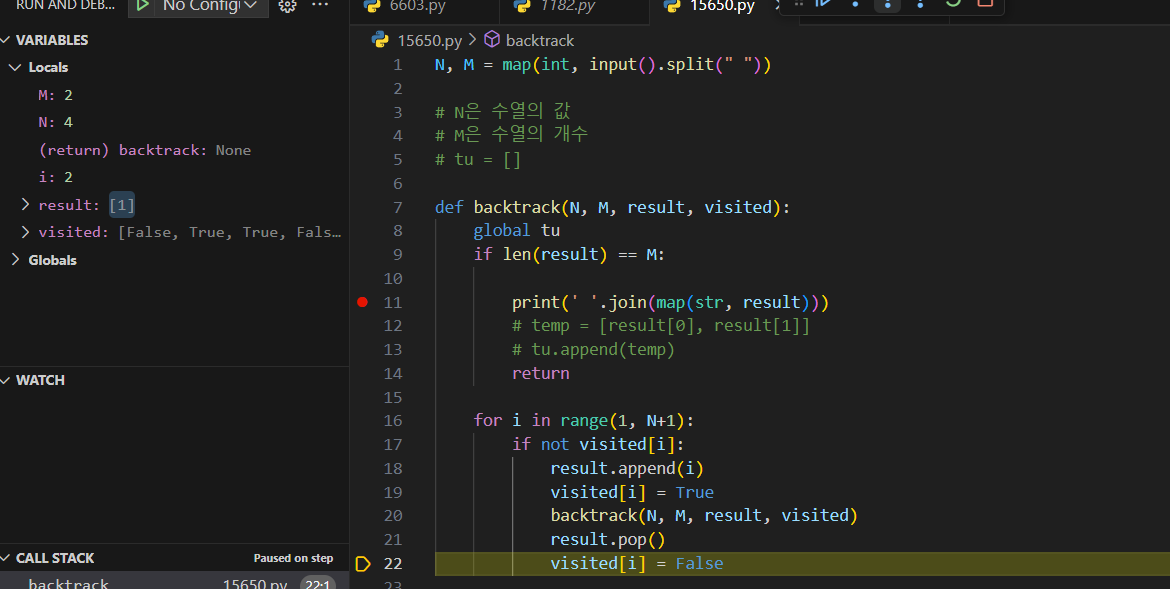Place cursor on line 1 input statement
The image size is (1170, 589).
click(603, 65)
